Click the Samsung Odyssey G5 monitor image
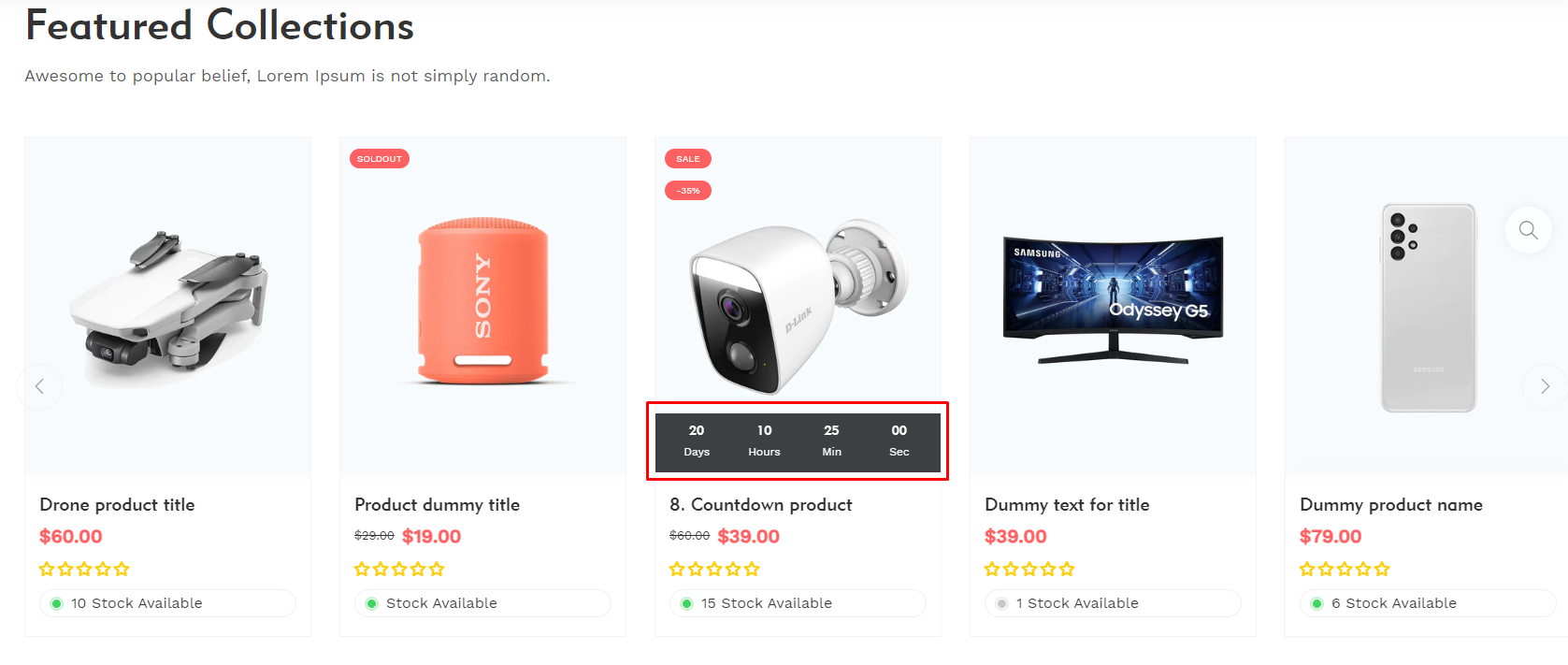Image resolution: width=1568 pixels, height=665 pixels. 1113,299
